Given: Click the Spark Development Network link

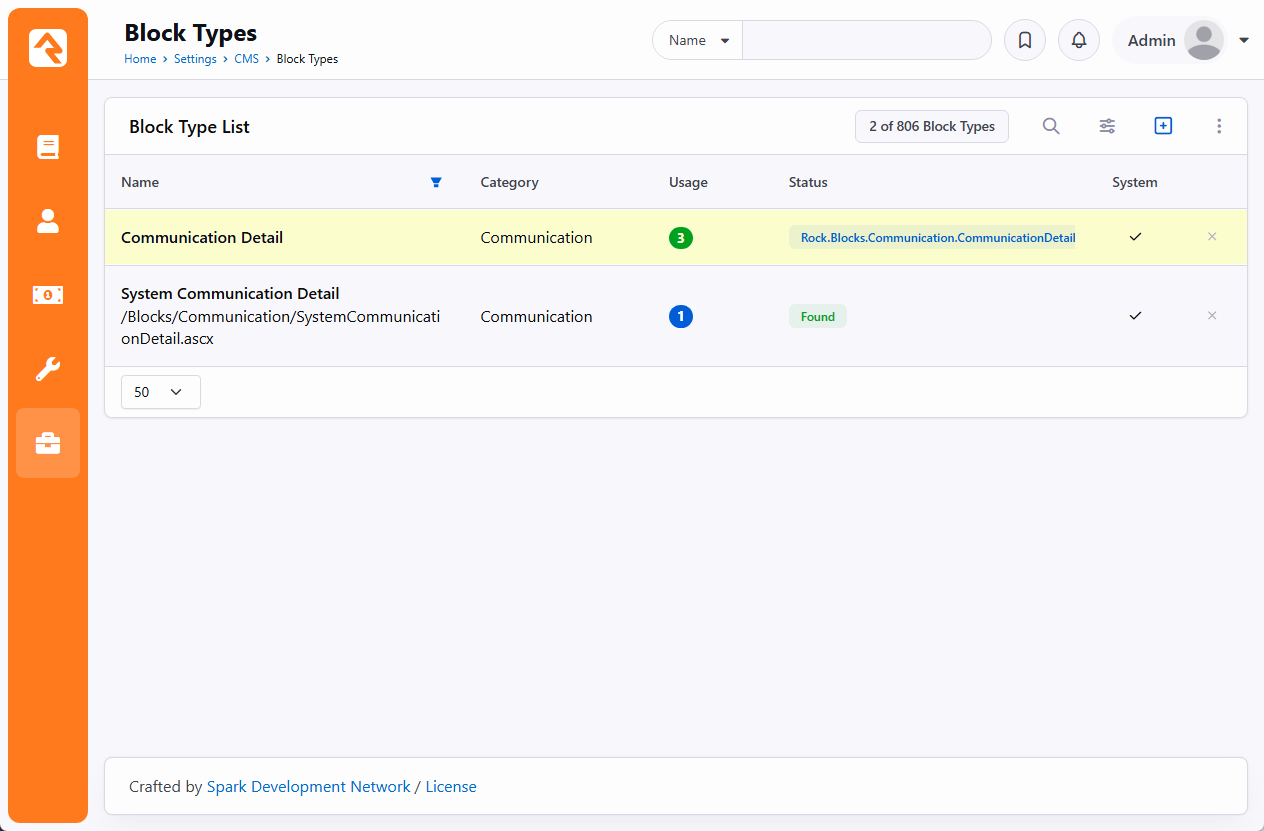Looking at the screenshot, I should click(308, 786).
